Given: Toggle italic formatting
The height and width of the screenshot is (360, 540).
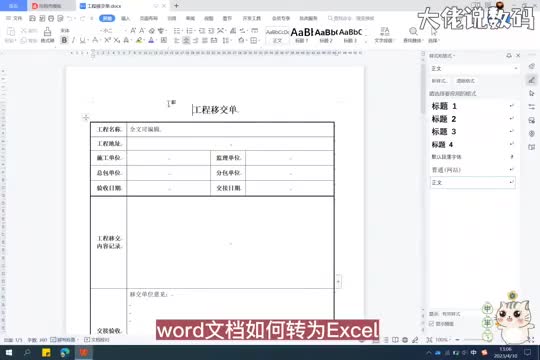Looking at the screenshot, I should [73, 40].
